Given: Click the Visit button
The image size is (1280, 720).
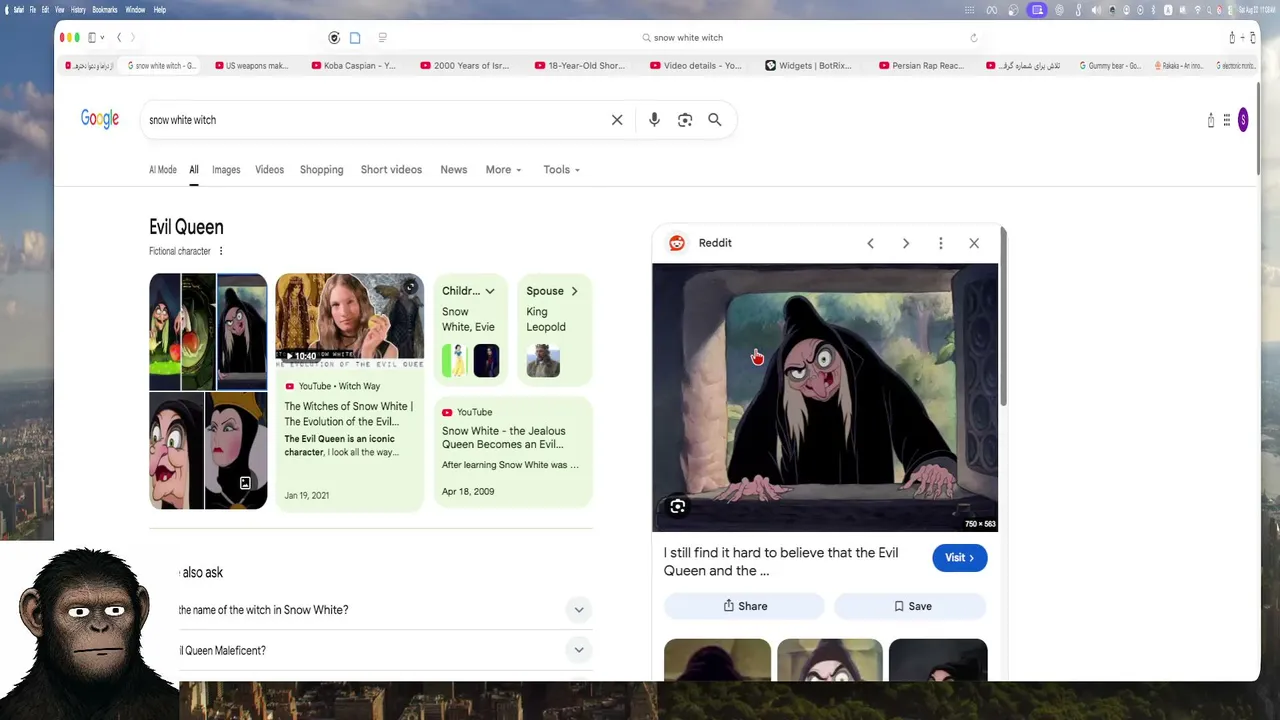Looking at the screenshot, I should point(960,558).
